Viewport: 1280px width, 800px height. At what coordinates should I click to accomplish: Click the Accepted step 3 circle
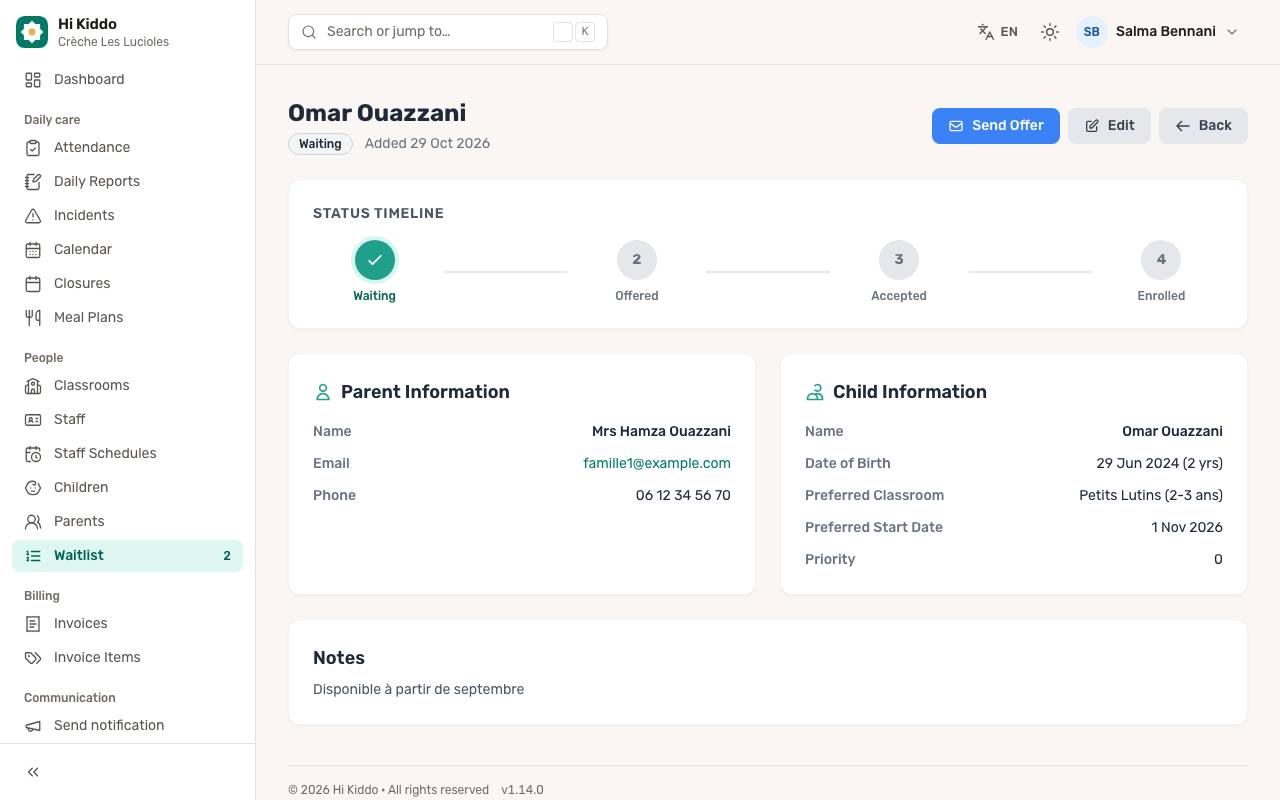(x=899, y=260)
